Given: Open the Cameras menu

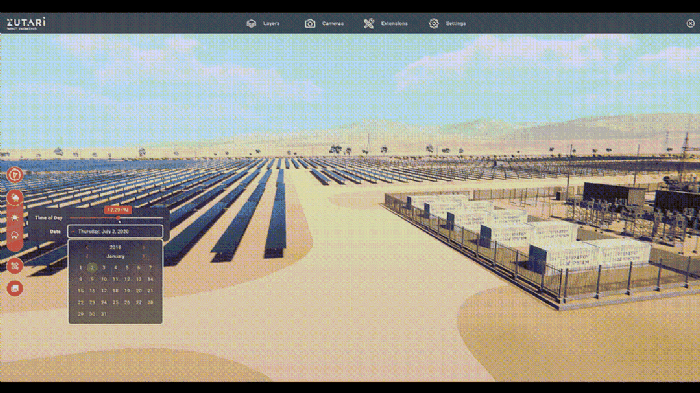Looking at the screenshot, I should click(324, 23).
